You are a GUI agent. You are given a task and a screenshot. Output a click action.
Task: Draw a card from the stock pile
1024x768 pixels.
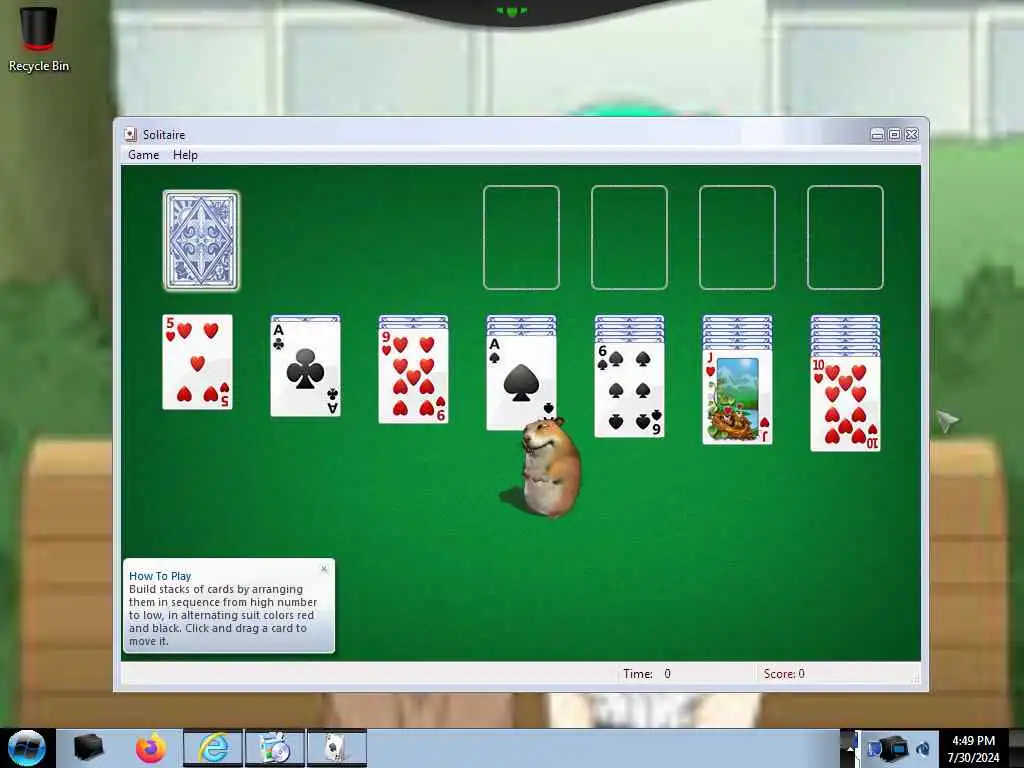click(x=201, y=240)
